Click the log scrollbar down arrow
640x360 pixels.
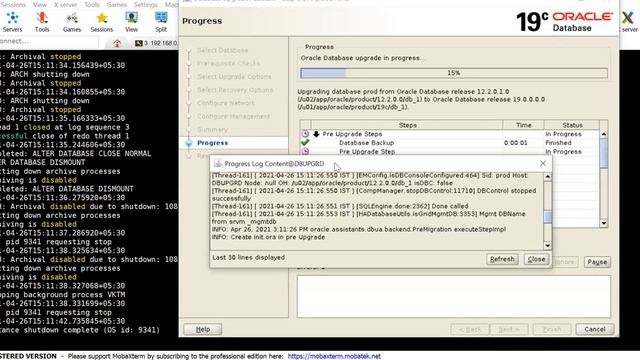pyautogui.click(x=547, y=245)
